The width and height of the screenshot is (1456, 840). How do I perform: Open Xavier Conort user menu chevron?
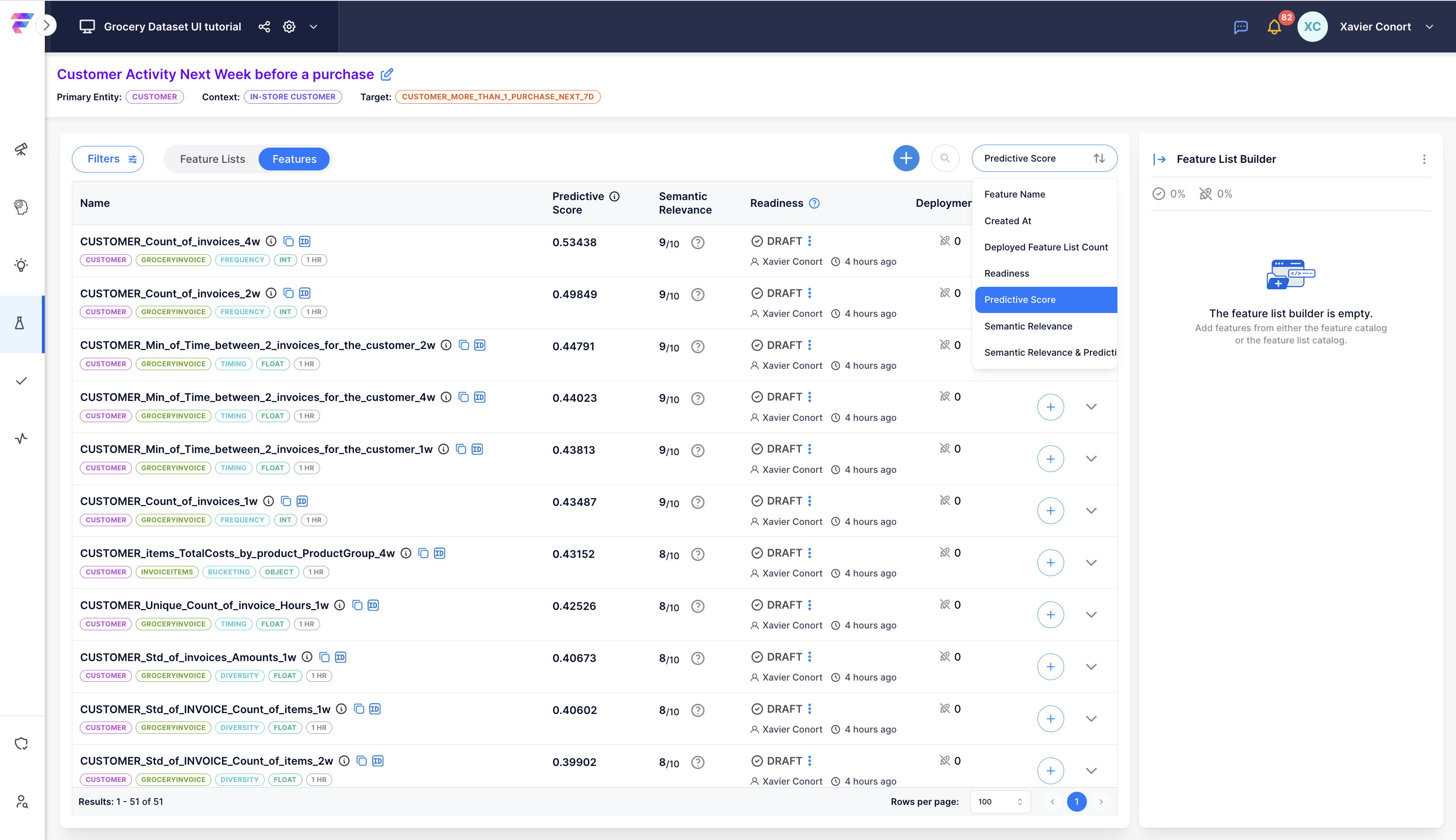pyautogui.click(x=1429, y=27)
